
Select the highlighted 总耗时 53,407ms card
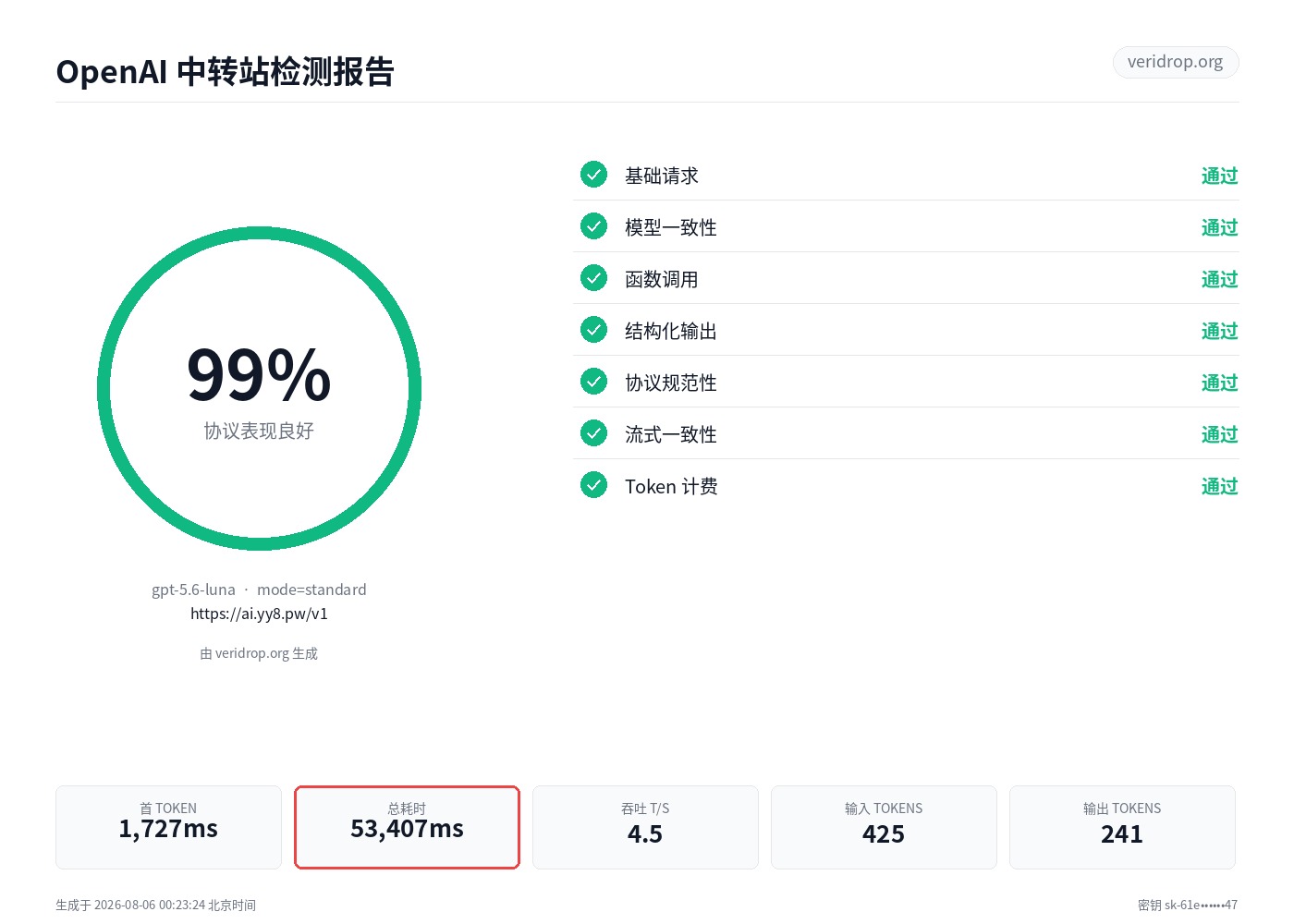(407, 827)
